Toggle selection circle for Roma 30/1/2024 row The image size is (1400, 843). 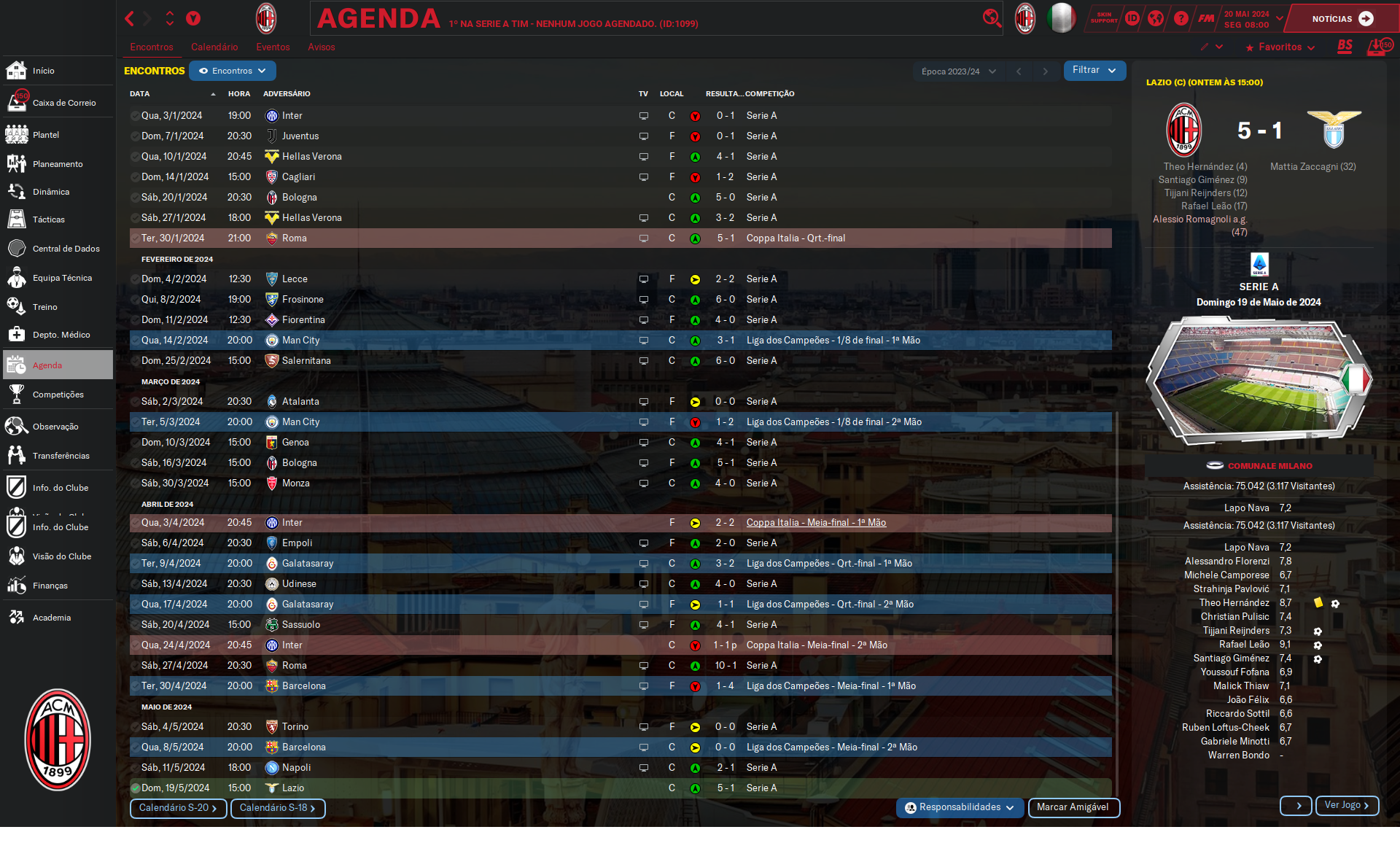[135, 238]
